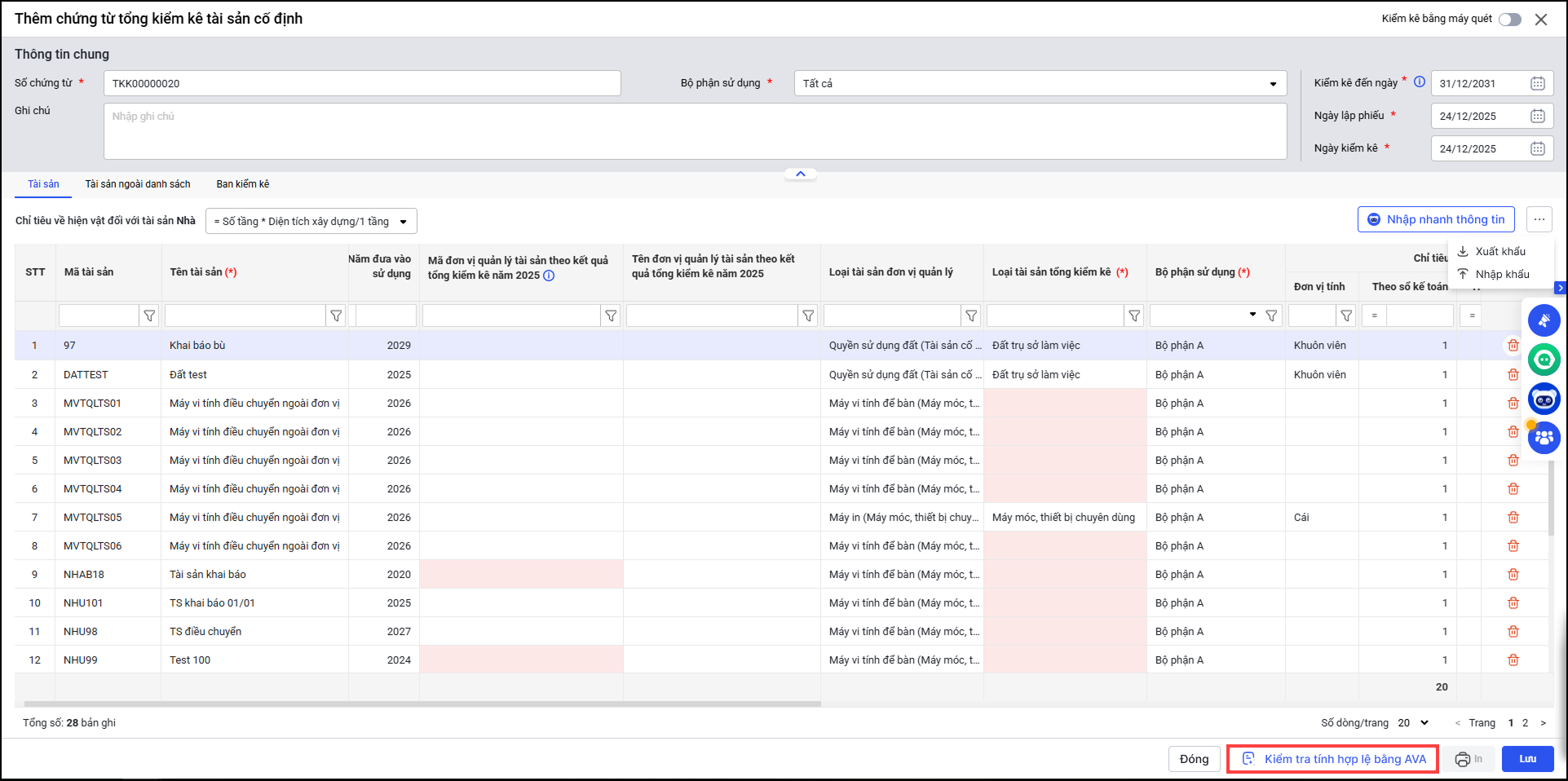
Task: Click filter icon for Tên tài sản column
Action: (x=336, y=315)
